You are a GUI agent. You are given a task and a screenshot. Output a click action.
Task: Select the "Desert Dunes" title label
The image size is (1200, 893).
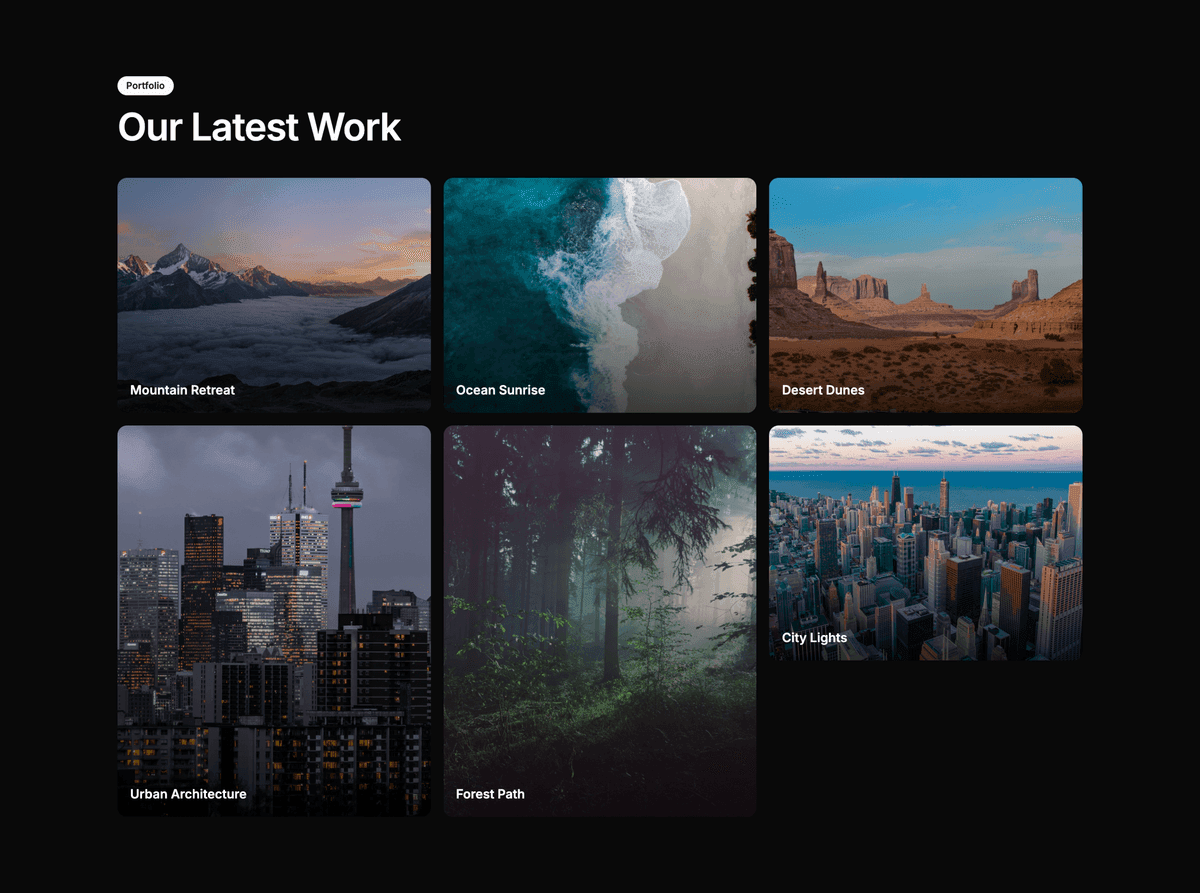823,390
